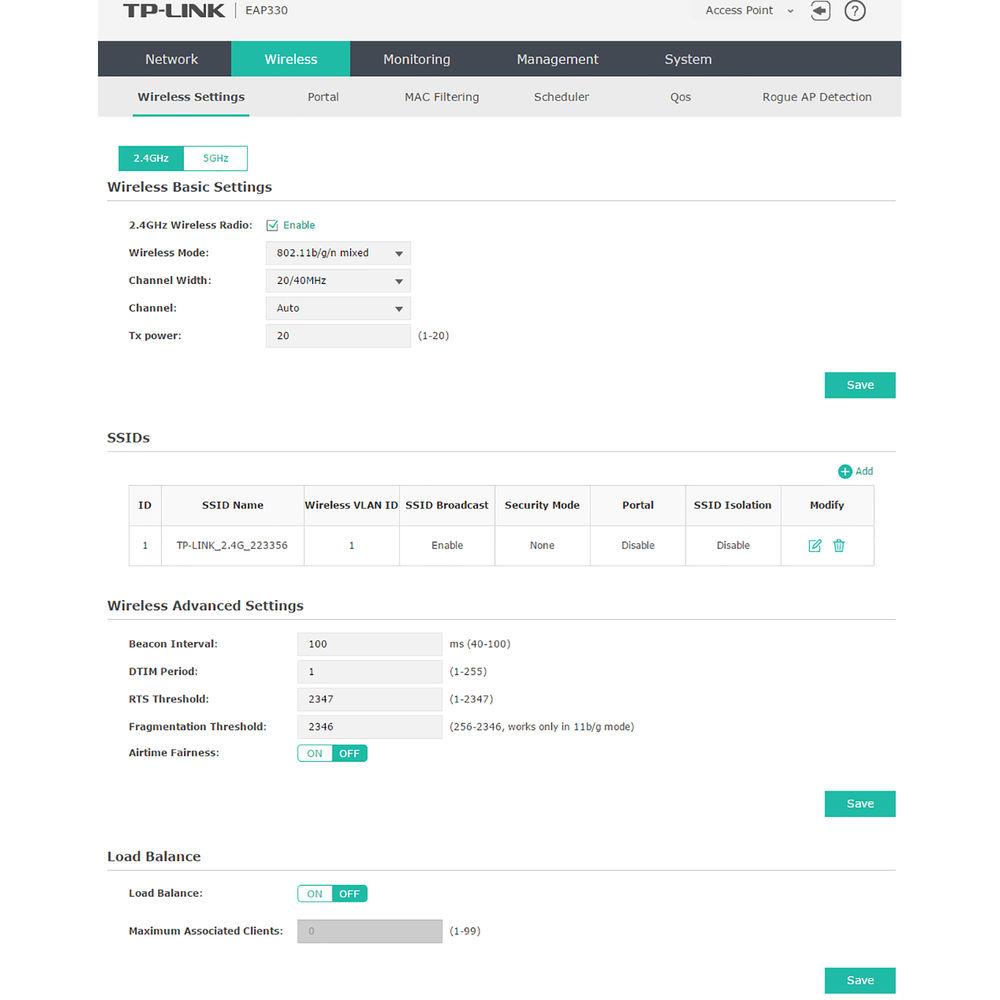Image resolution: width=1000 pixels, height=1000 pixels.
Task: Expand the Channel Width dropdown
Action: click(x=338, y=281)
